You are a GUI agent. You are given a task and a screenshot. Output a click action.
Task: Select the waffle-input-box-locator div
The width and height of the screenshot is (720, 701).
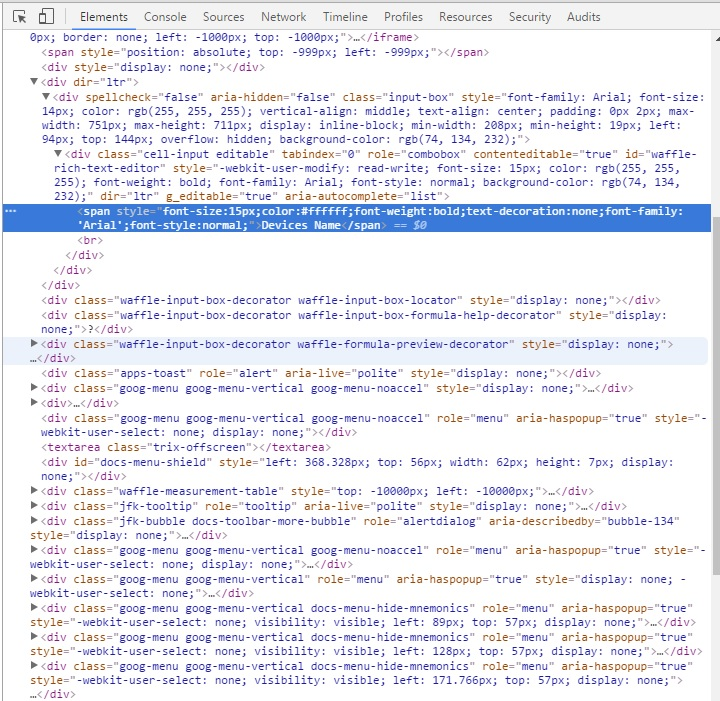351,300
